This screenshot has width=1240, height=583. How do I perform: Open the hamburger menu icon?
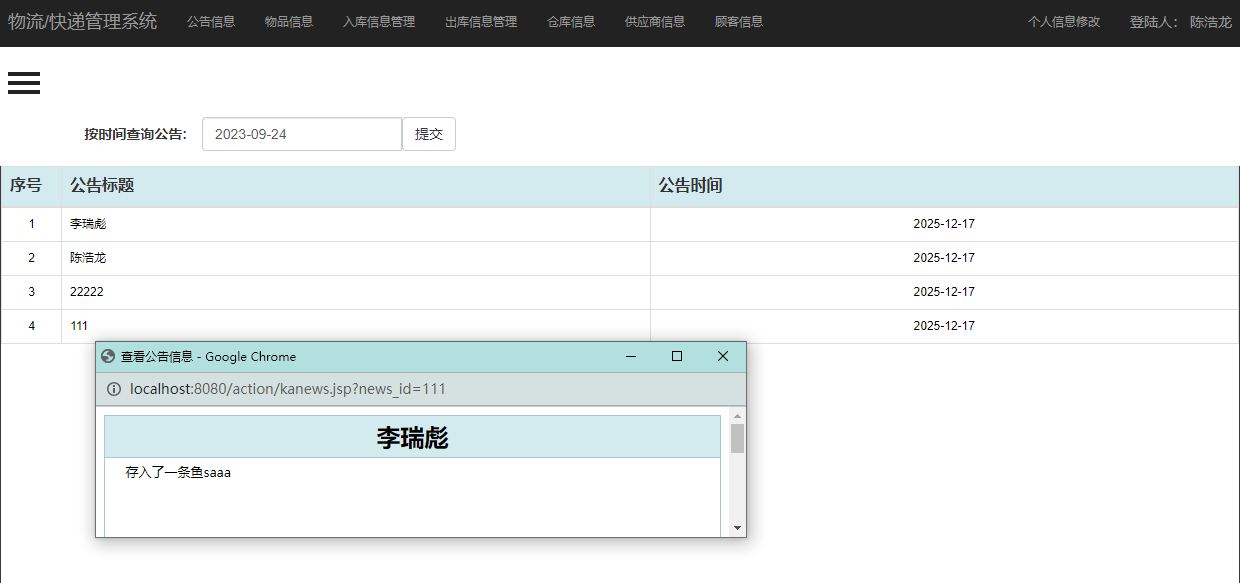(x=23, y=83)
